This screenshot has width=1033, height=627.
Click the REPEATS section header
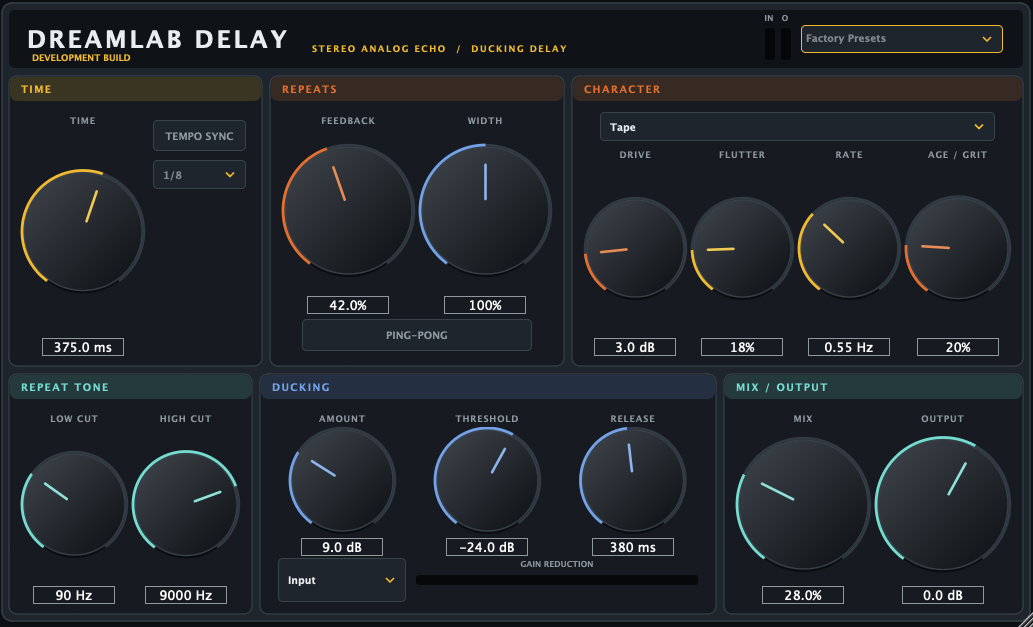417,89
